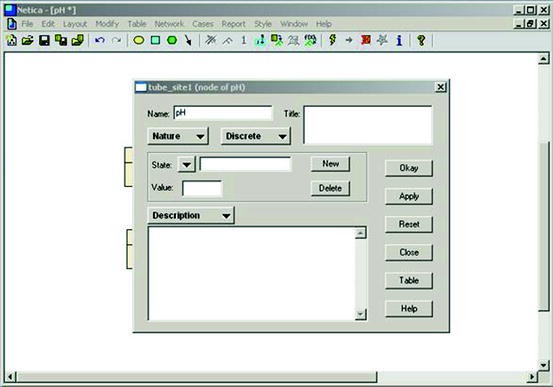Open the Style menu
This screenshot has height=387, width=553.
click(263, 24)
